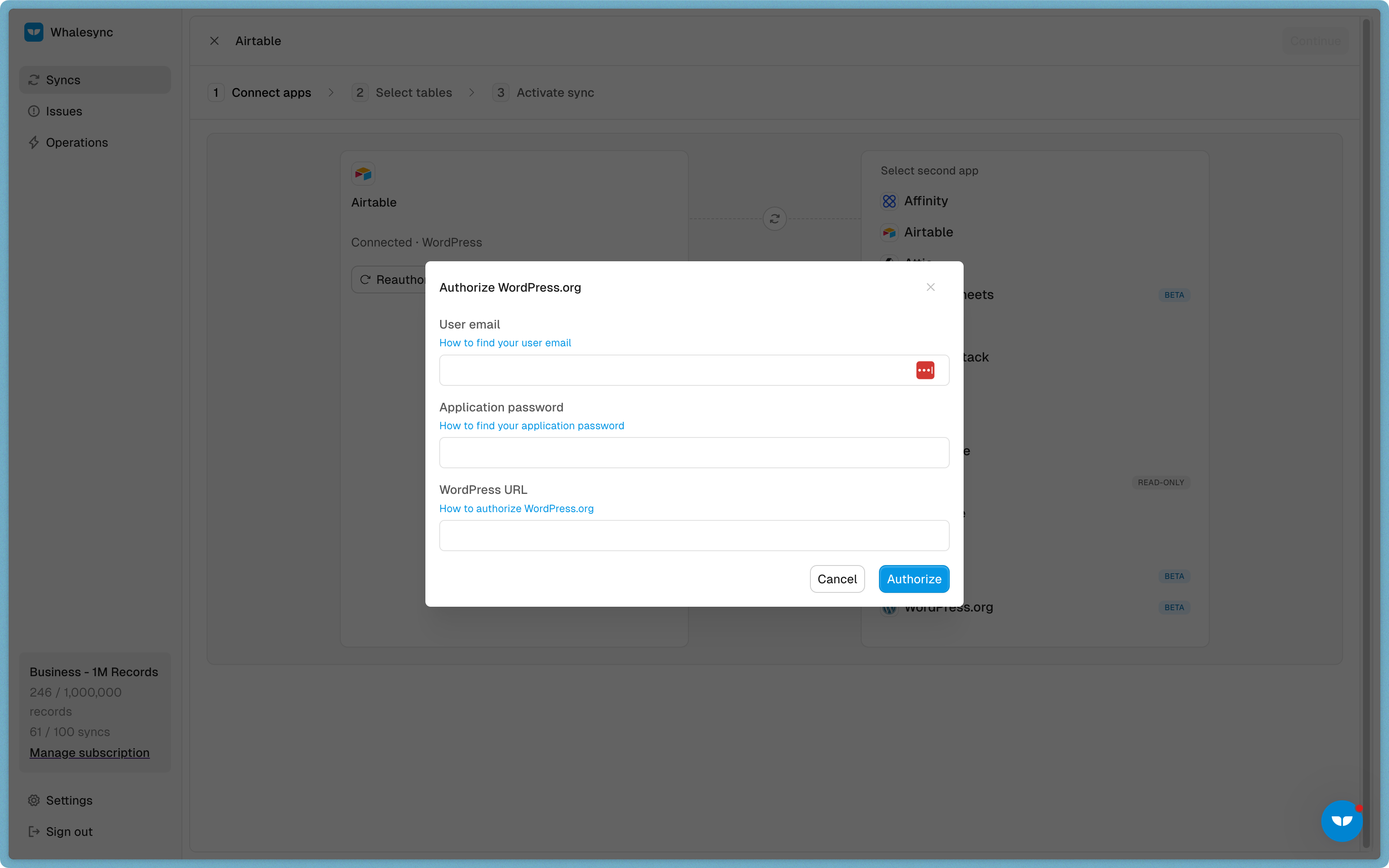Click the Sign out arrow icon
Viewport: 1389px width, 868px height.
coord(34,831)
